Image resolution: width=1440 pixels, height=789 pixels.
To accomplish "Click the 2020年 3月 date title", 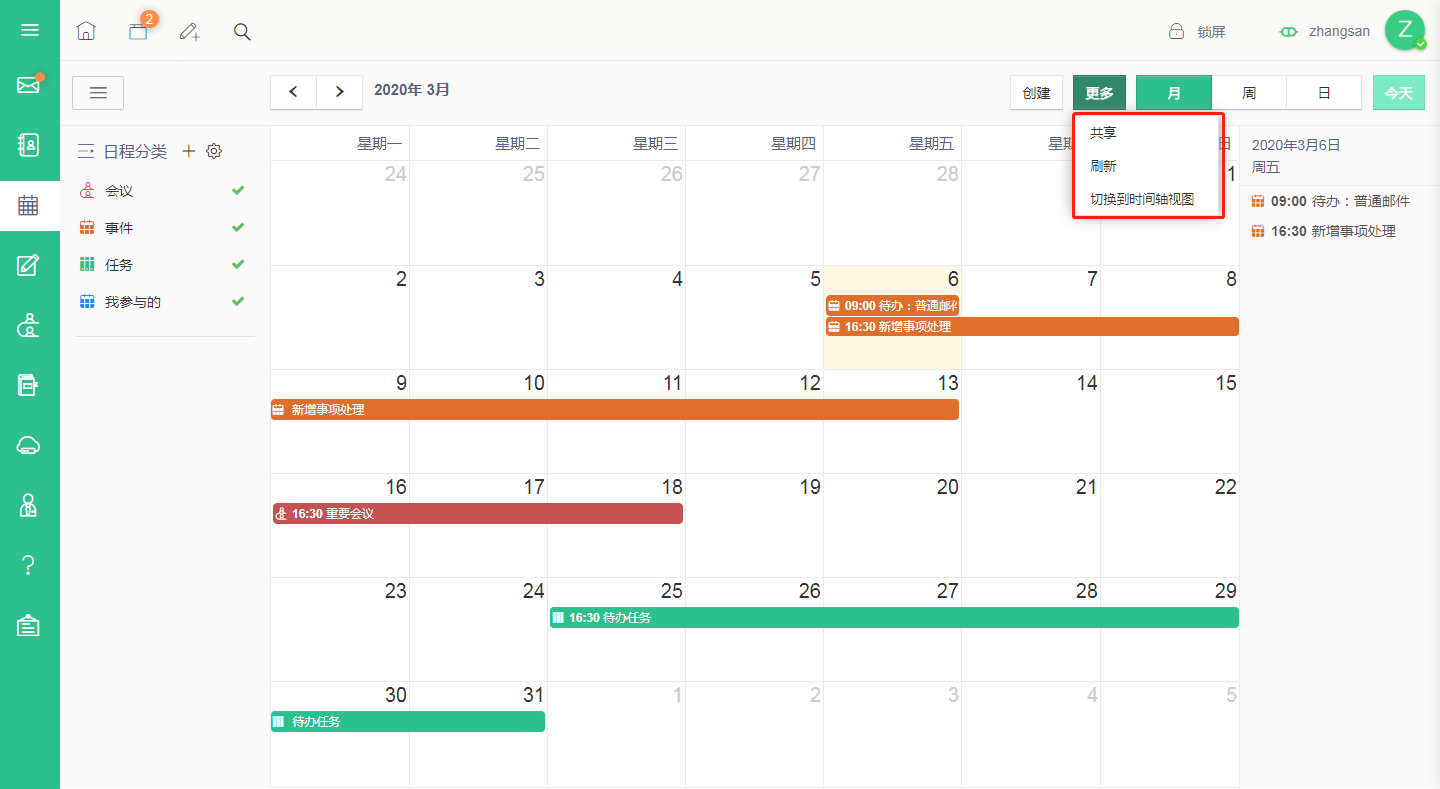I will point(412,90).
